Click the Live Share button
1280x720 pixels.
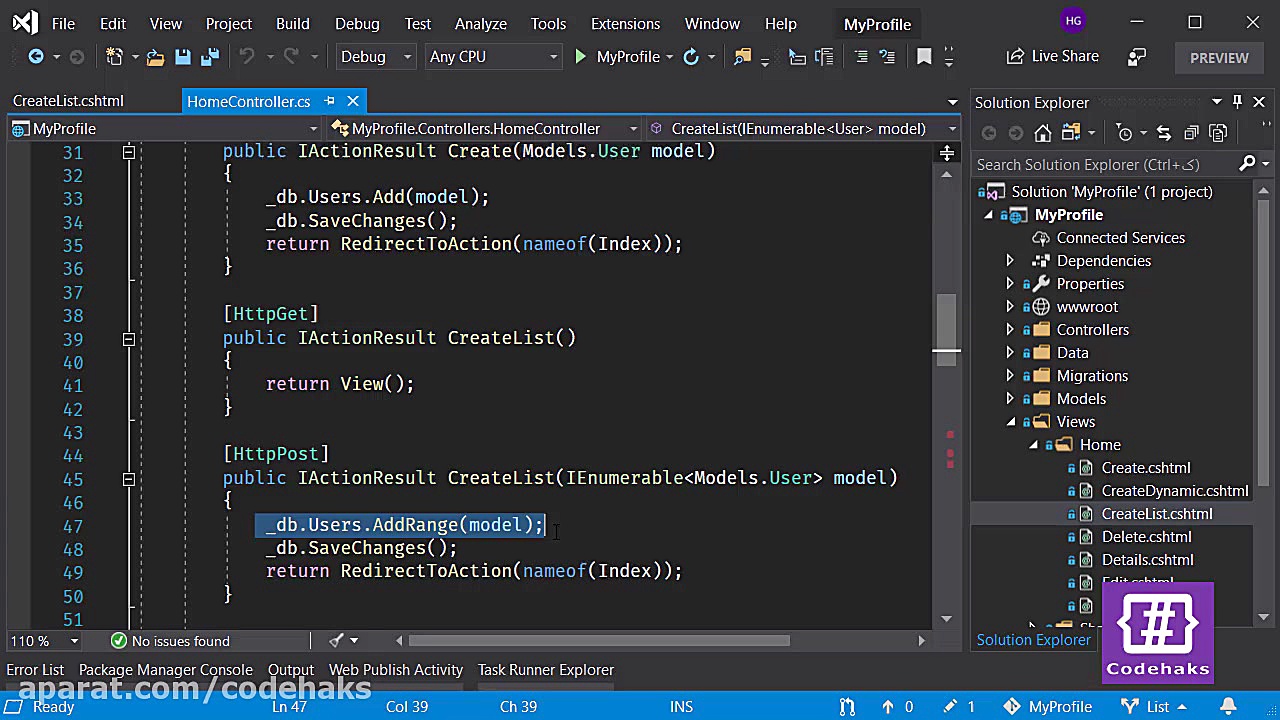pos(1053,57)
